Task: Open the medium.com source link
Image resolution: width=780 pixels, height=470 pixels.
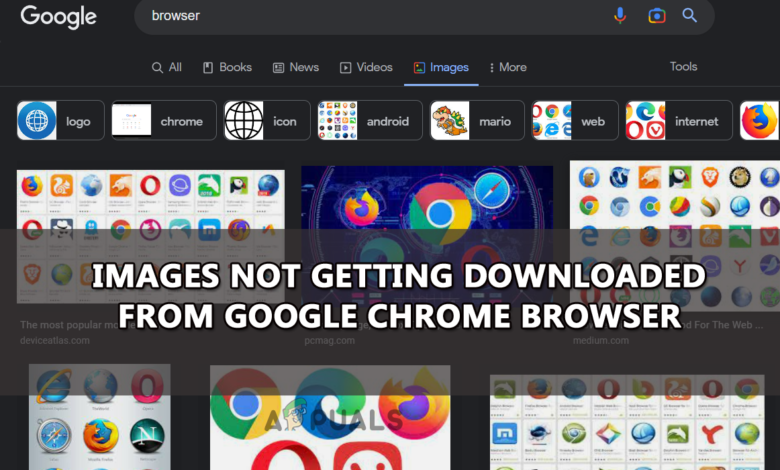Action: pos(600,341)
